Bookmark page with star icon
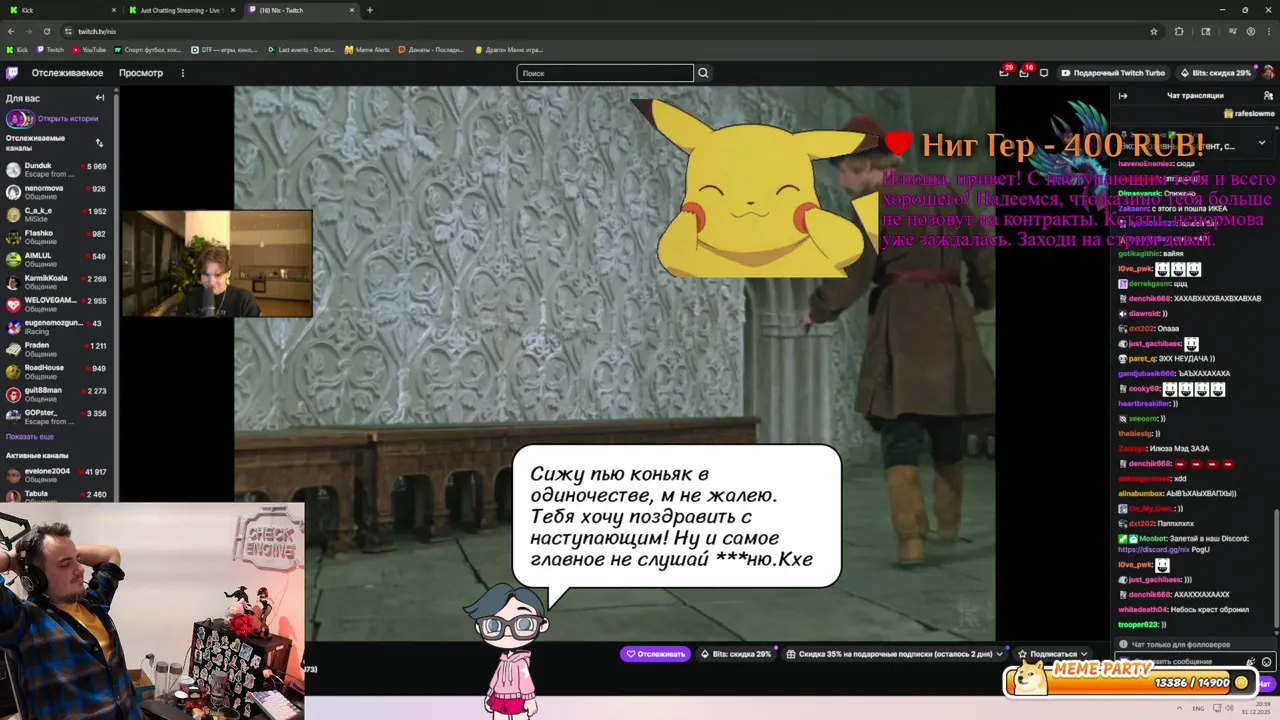Image resolution: width=1280 pixels, height=720 pixels. pos(1154,31)
